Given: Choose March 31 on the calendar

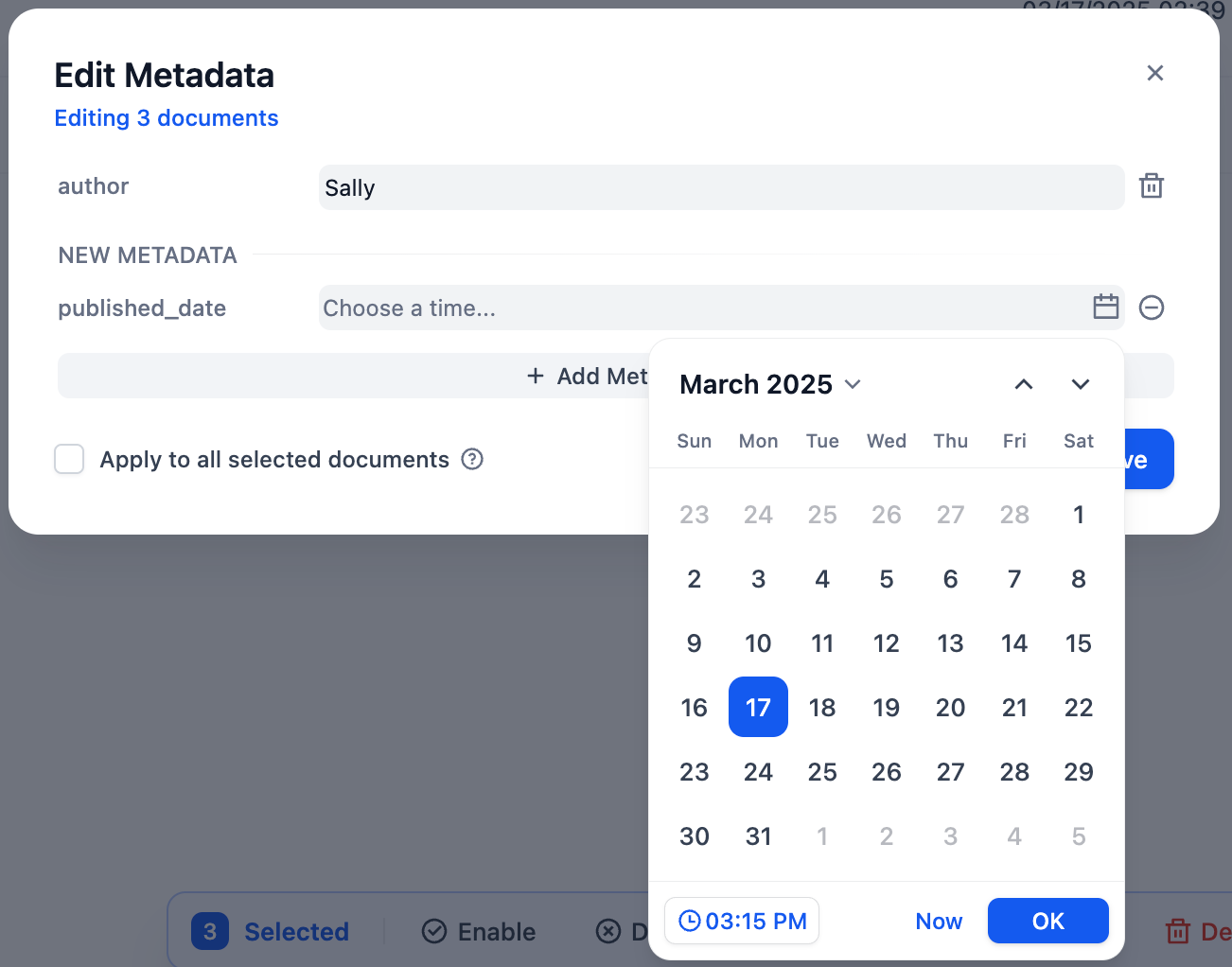Looking at the screenshot, I should 758,835.
